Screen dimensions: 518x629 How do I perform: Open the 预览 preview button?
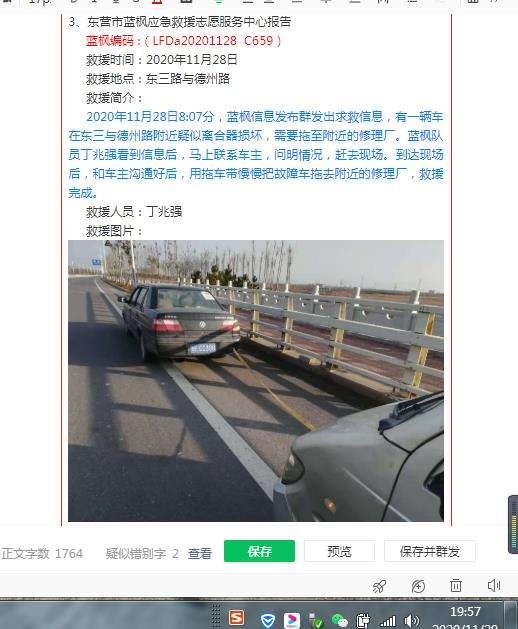[x=339, y=551]
